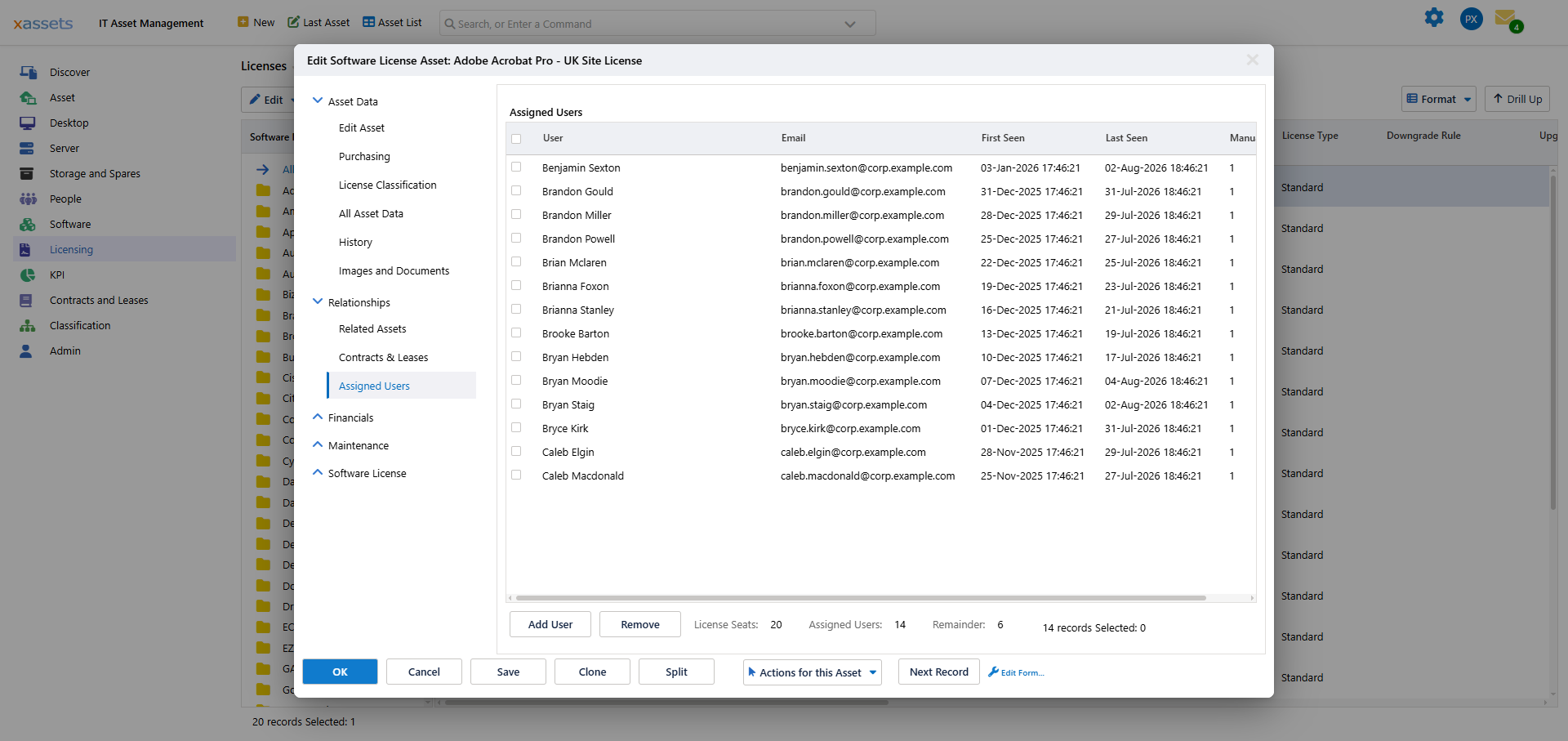Expand the Software License section

(x=318, y=472)
